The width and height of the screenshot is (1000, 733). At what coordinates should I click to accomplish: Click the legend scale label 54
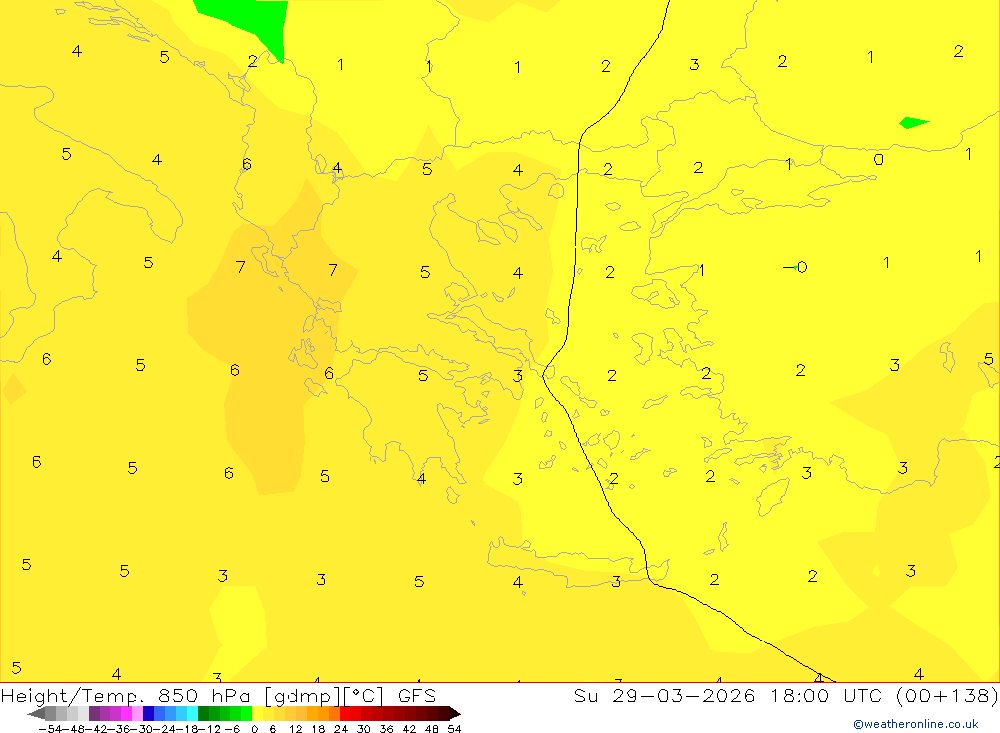pyautogui.click(x=454, y=729)
